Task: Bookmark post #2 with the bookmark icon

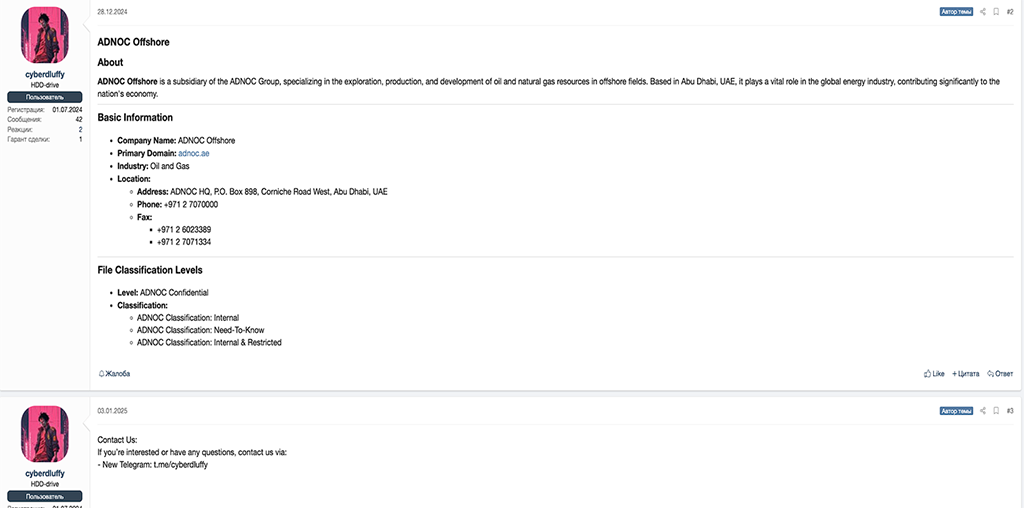Action: [996, 12]
